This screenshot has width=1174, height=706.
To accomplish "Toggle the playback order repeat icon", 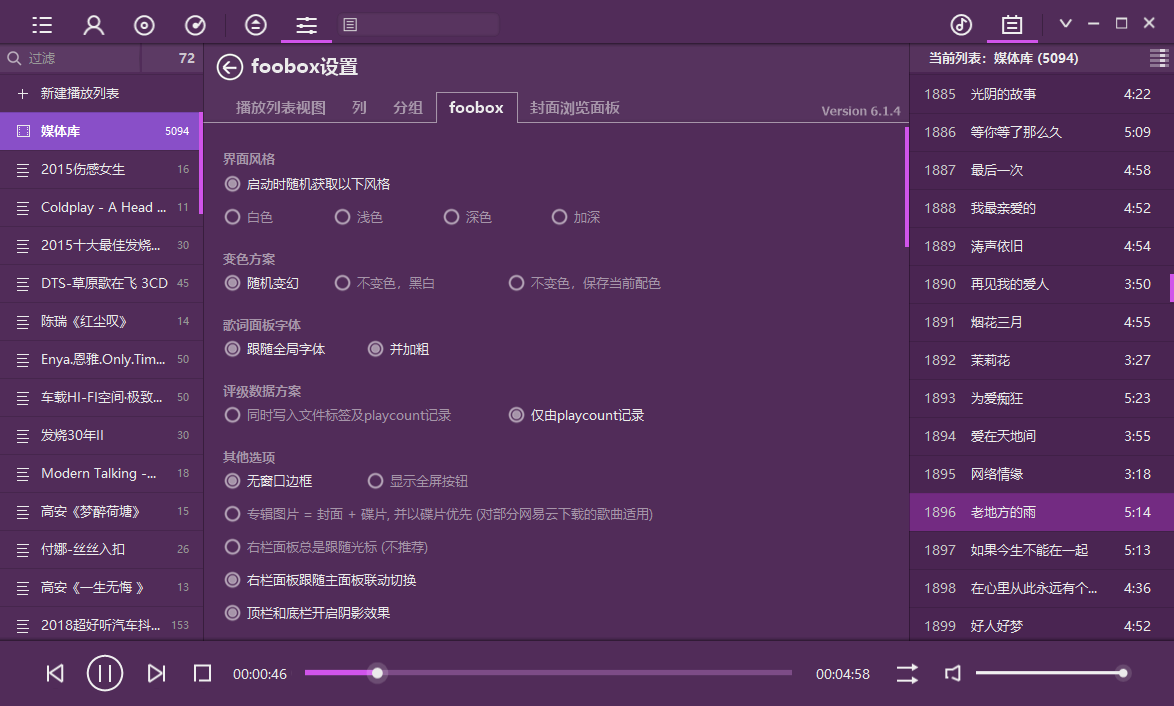I will click(x=907, y=673).
